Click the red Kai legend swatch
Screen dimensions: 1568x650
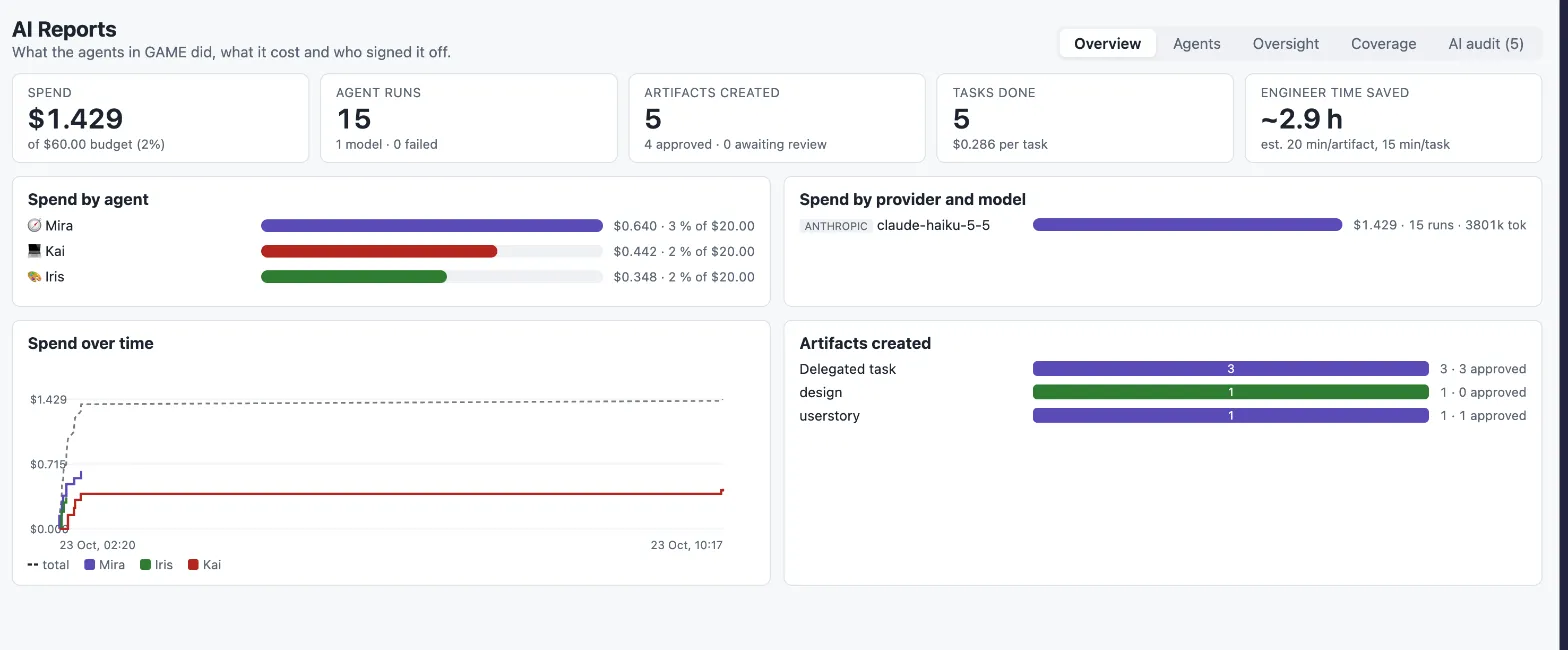click(193, 565)
